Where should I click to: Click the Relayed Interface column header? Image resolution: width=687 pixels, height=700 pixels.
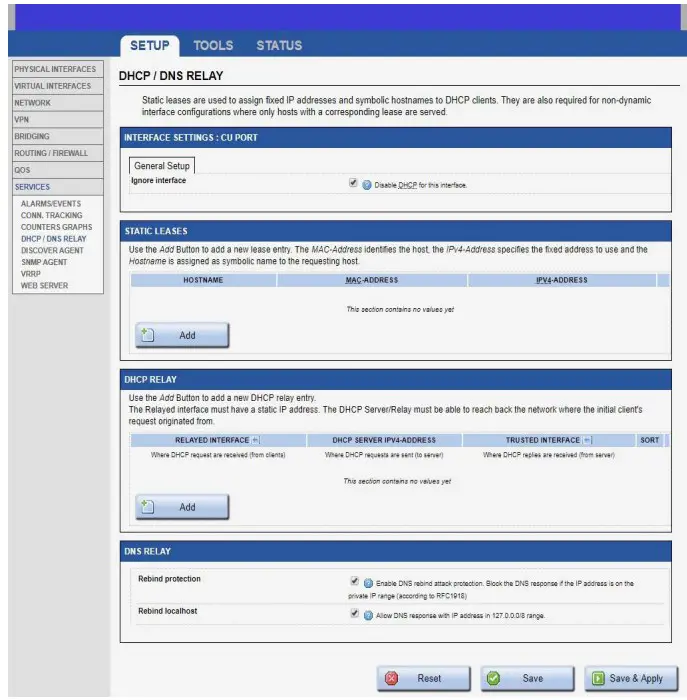(218, 440)
